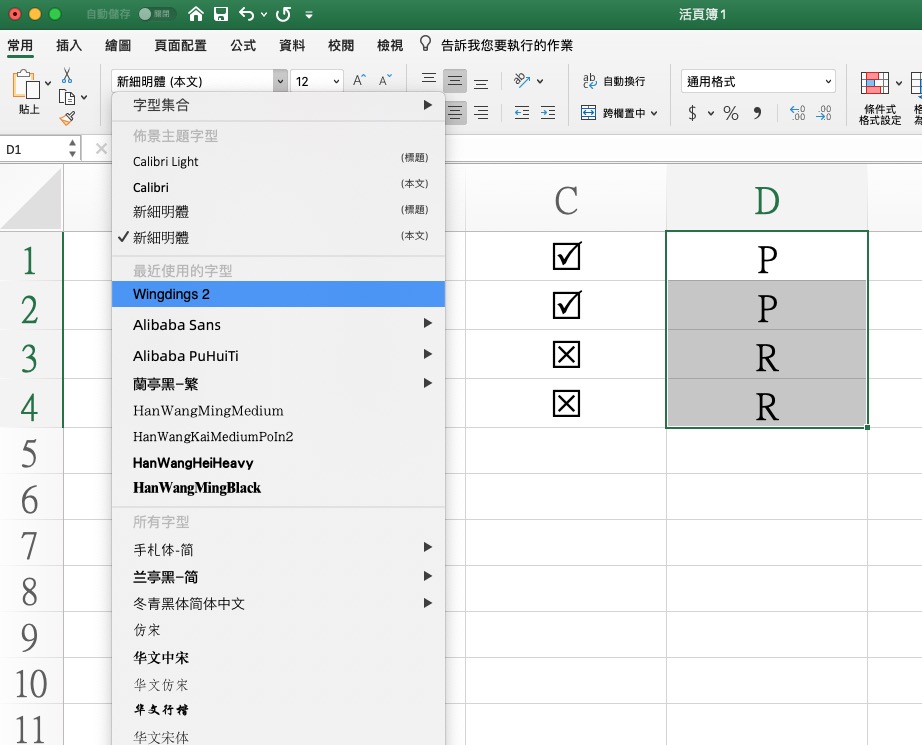
Task: Click the Home icon in title bar
Action: click(x=196, y=15)
